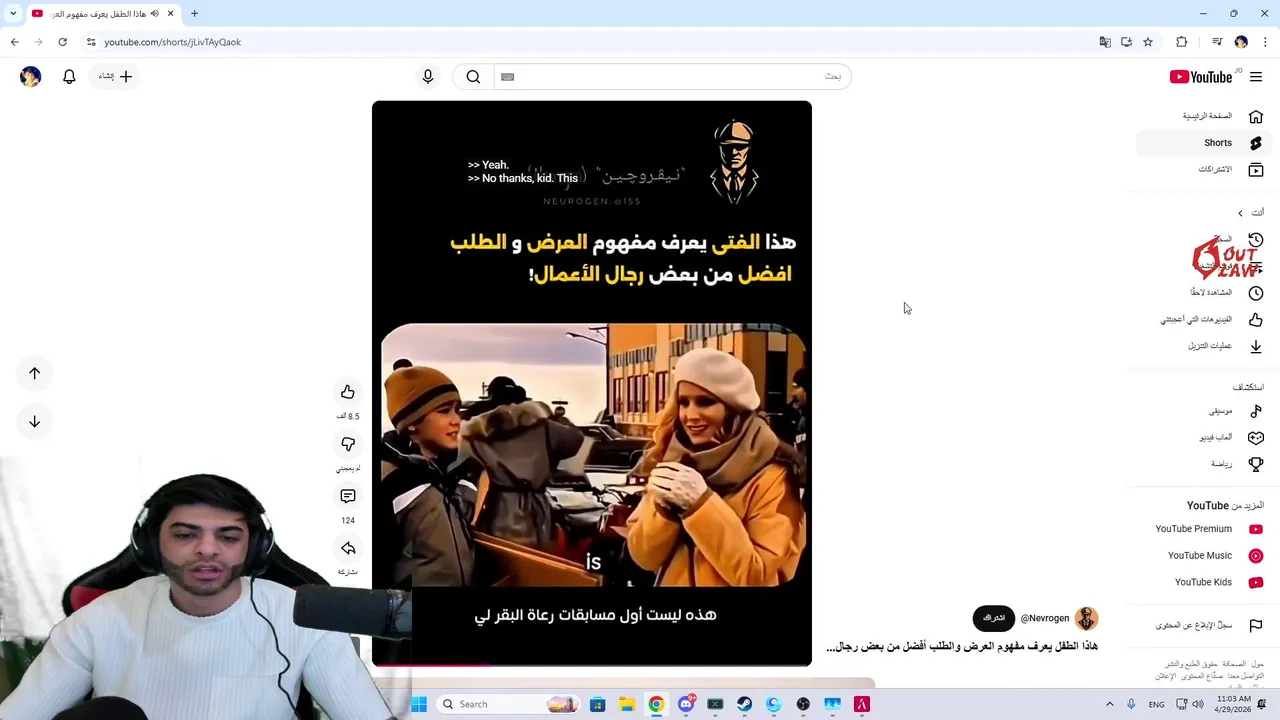Translate this page icon in address bar
The image size is (1280, 720).
(x=1105, y=42)
